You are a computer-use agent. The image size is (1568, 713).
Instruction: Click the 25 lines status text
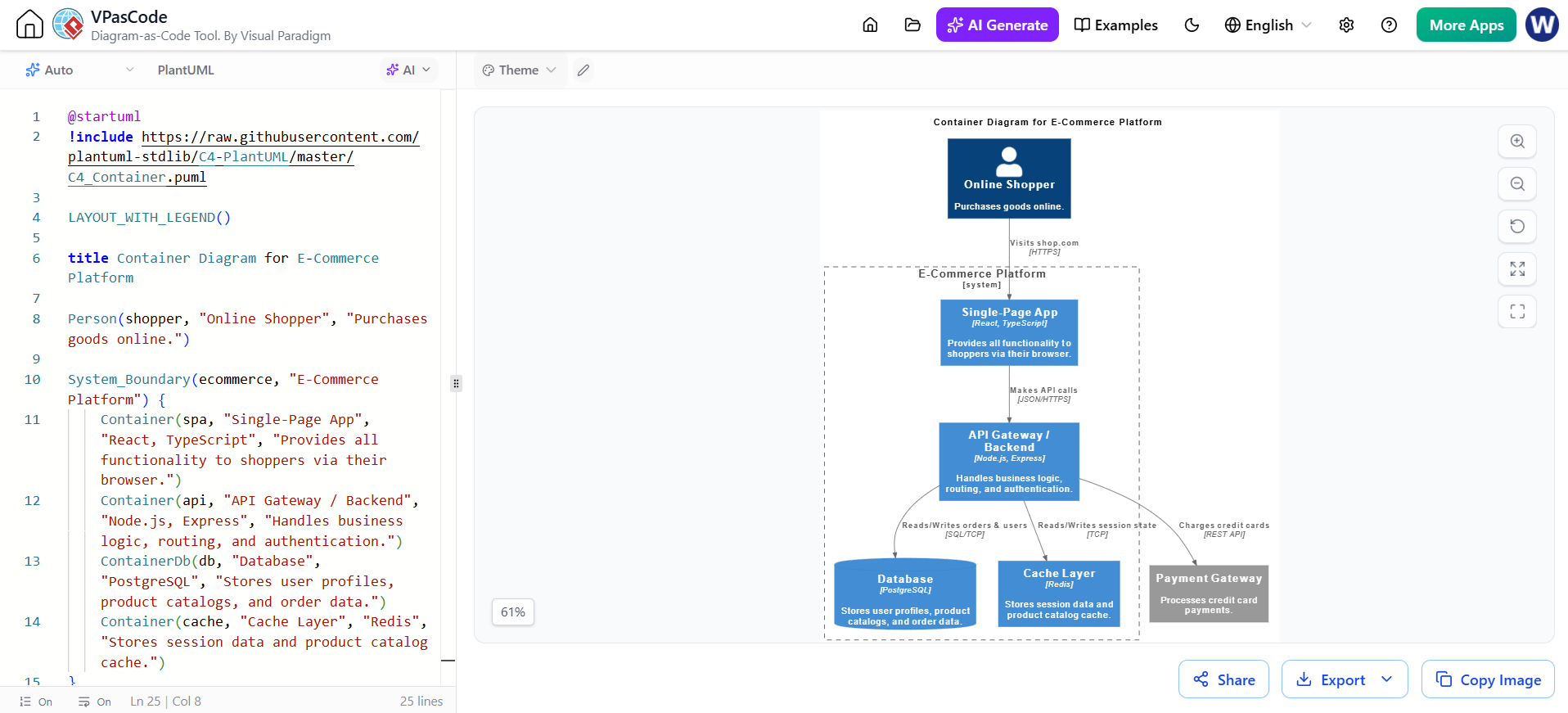pos(421,702)
